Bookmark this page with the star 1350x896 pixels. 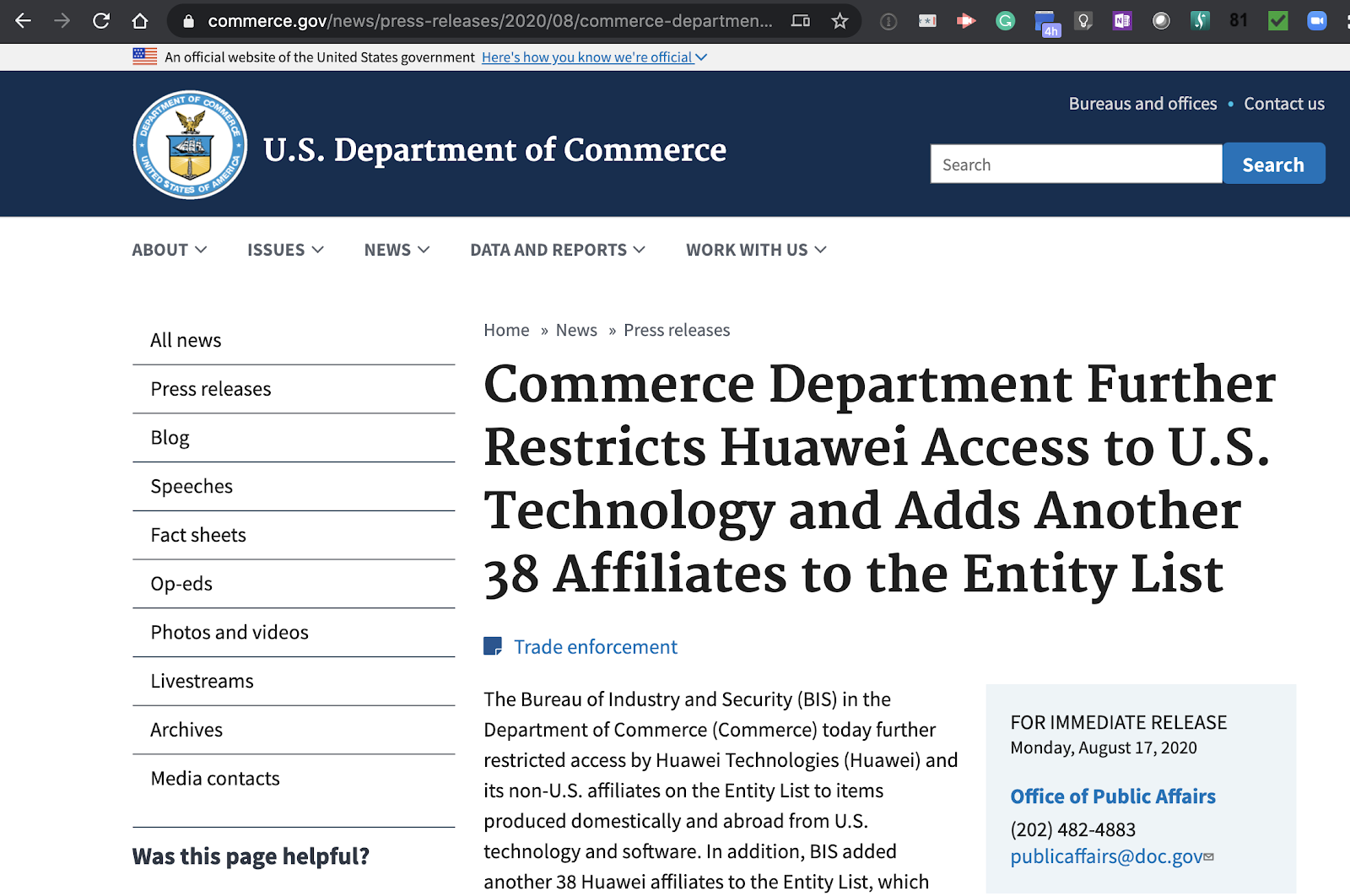click(840, 21)
